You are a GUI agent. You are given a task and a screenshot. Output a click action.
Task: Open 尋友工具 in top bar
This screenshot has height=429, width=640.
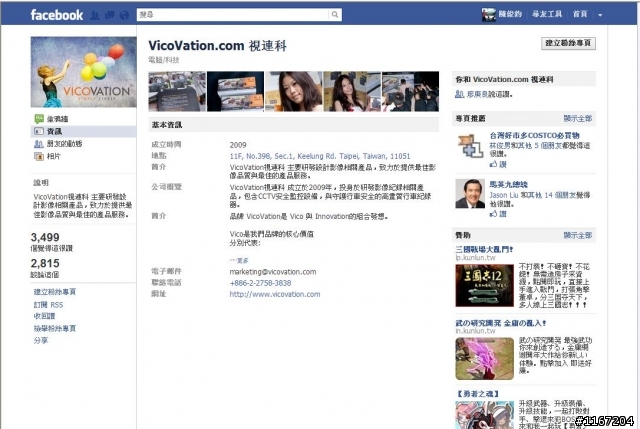coord(547,14)
